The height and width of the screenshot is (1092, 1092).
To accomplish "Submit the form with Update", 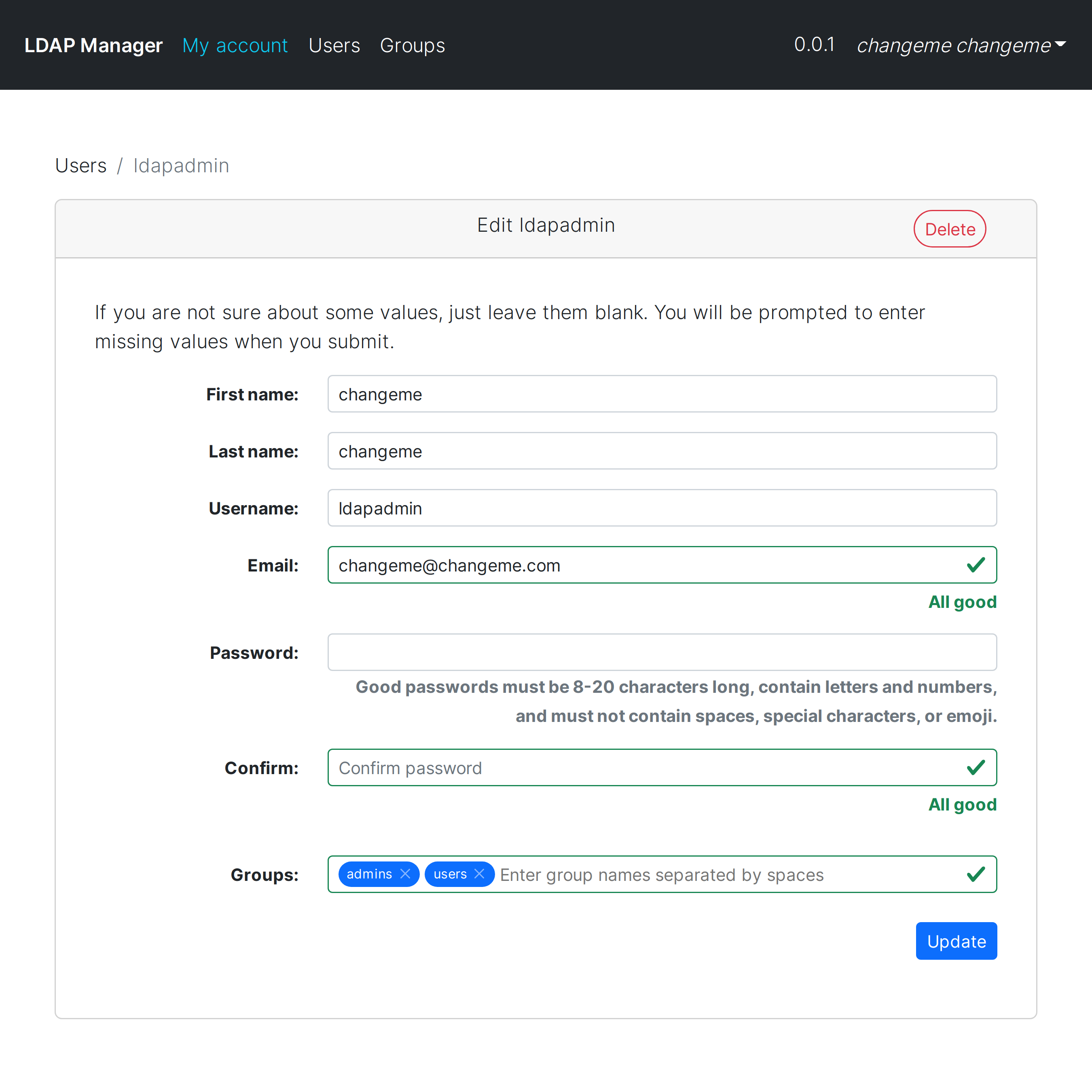I will coord(956,941).
